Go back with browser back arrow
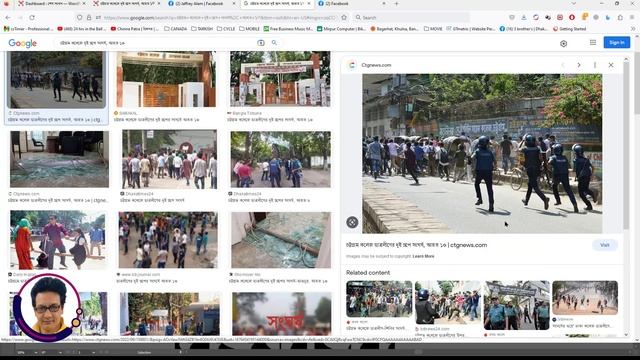The image size is (640, 360). (8, 18)
